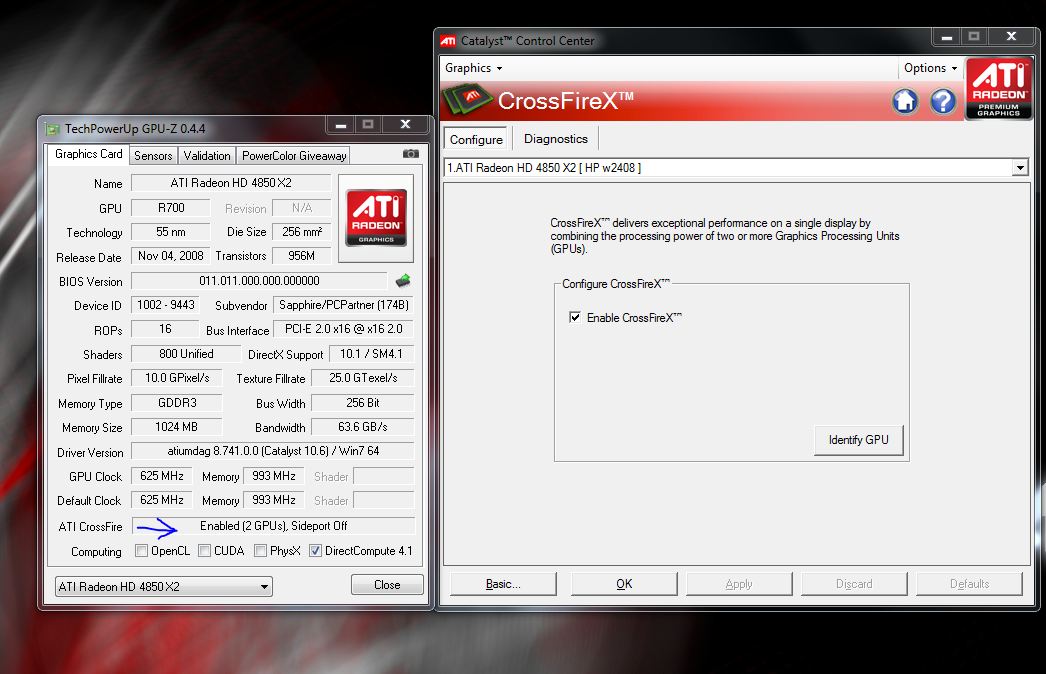Minimize the Catalyst Control Center window
1046x674 pixels.
[x=947, y=37]
